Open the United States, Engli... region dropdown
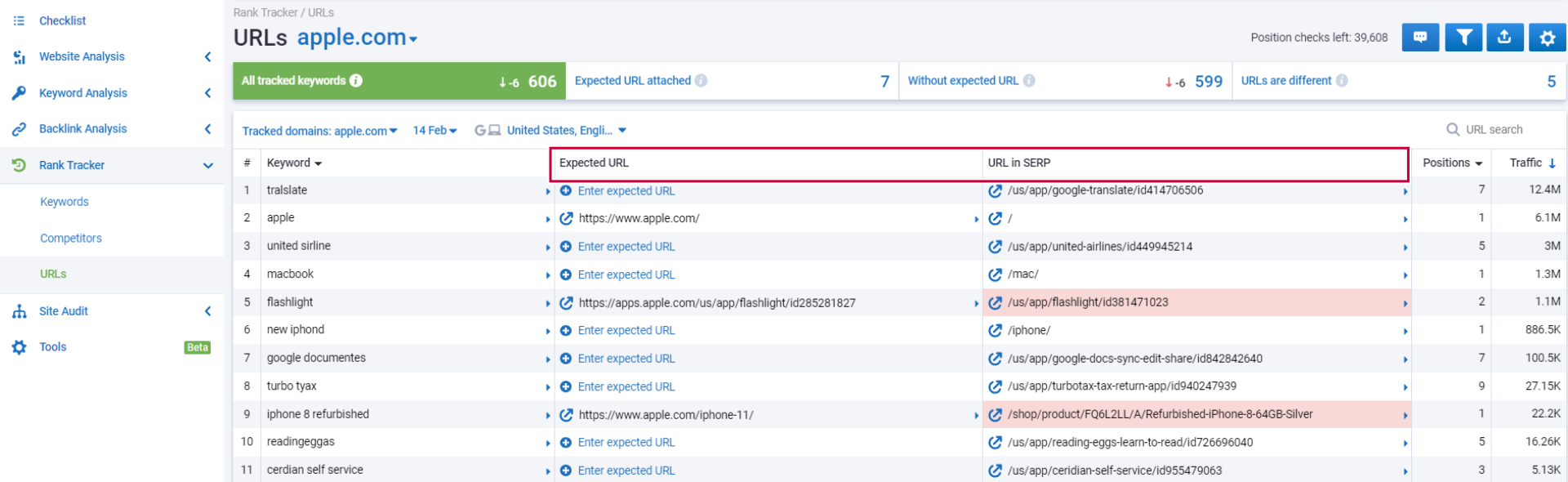 point(567,131)
